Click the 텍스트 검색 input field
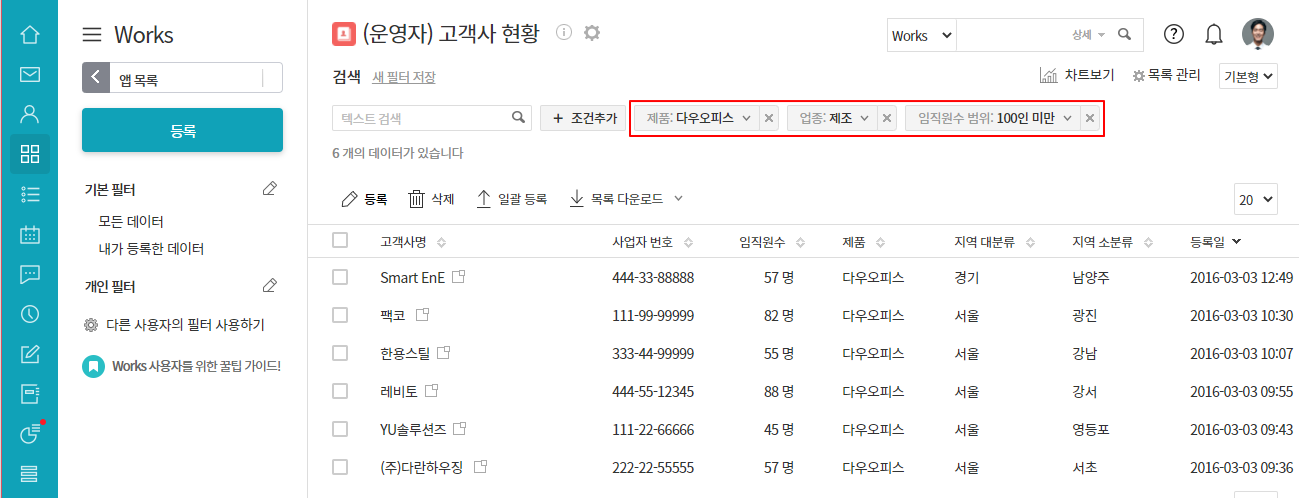 (422, 118)
